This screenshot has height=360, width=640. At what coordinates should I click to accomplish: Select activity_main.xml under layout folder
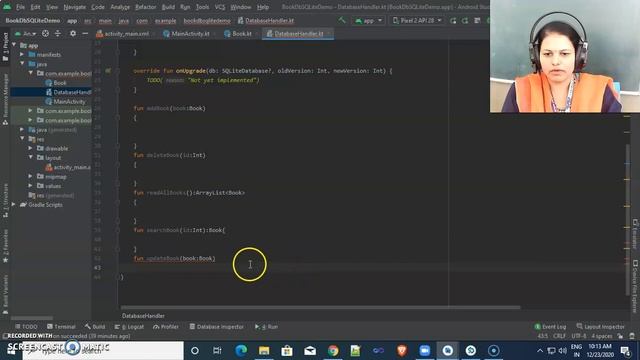click(68, 167)
